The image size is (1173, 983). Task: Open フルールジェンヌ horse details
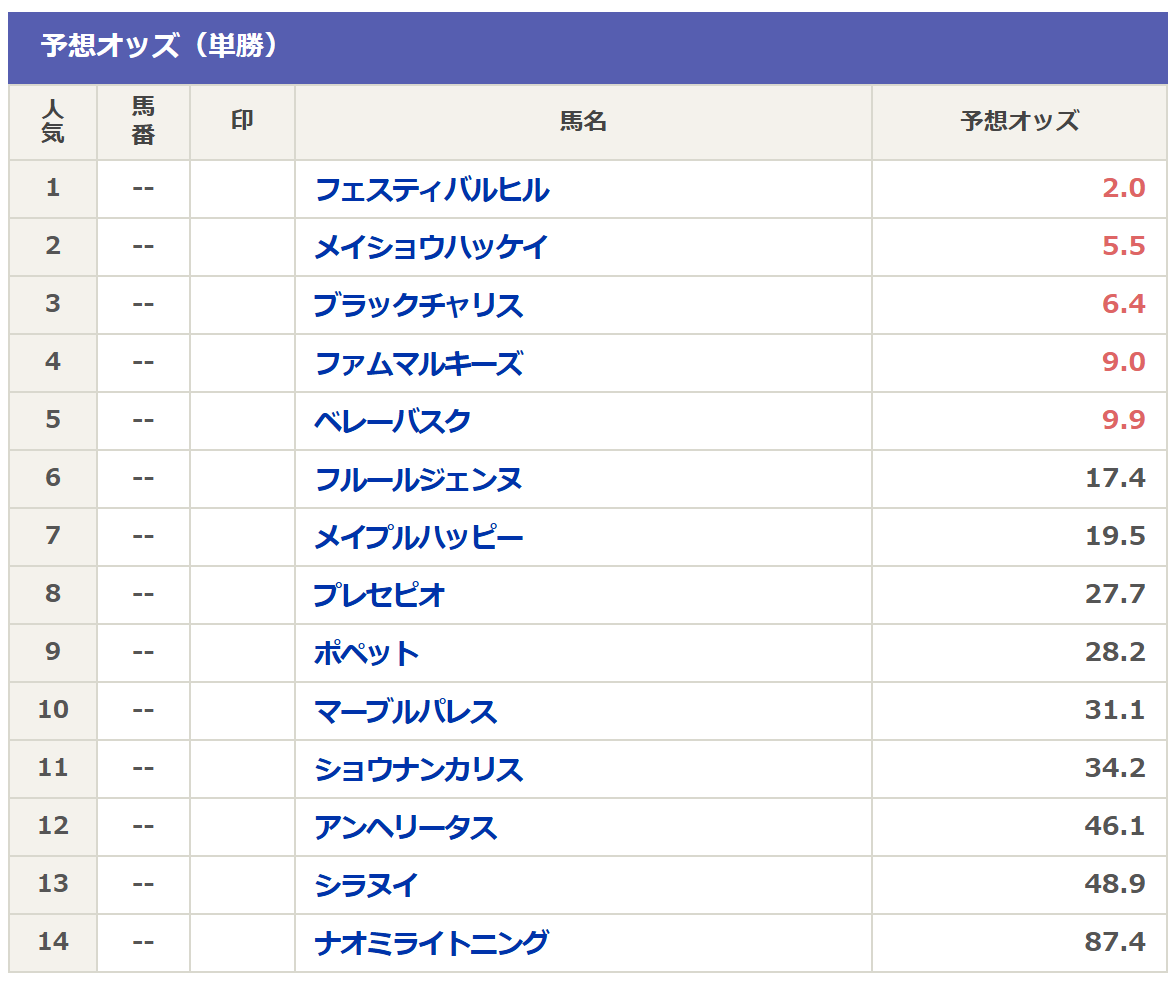coord(418,479)
